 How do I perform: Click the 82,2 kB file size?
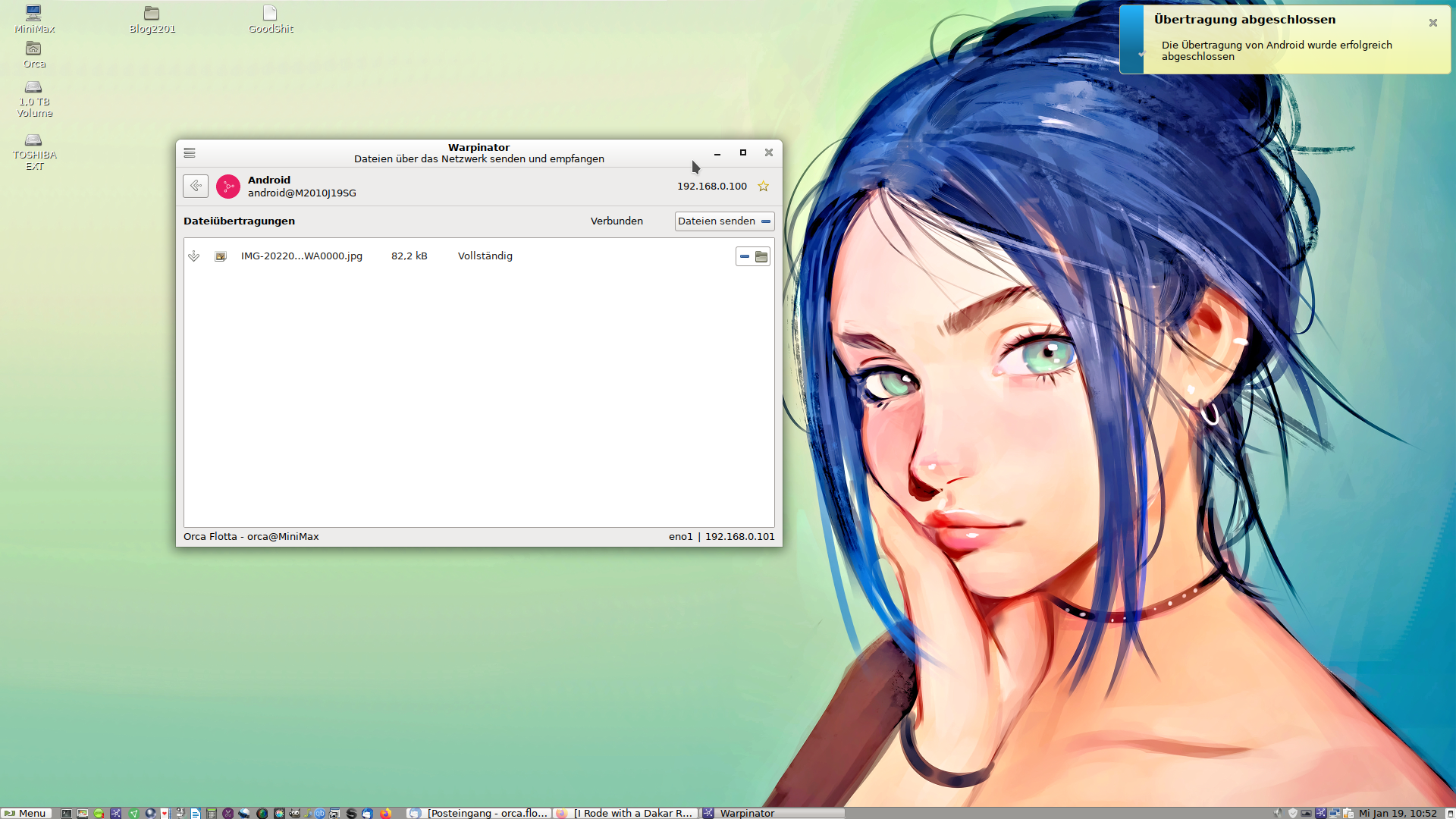[x=409, y=256]
